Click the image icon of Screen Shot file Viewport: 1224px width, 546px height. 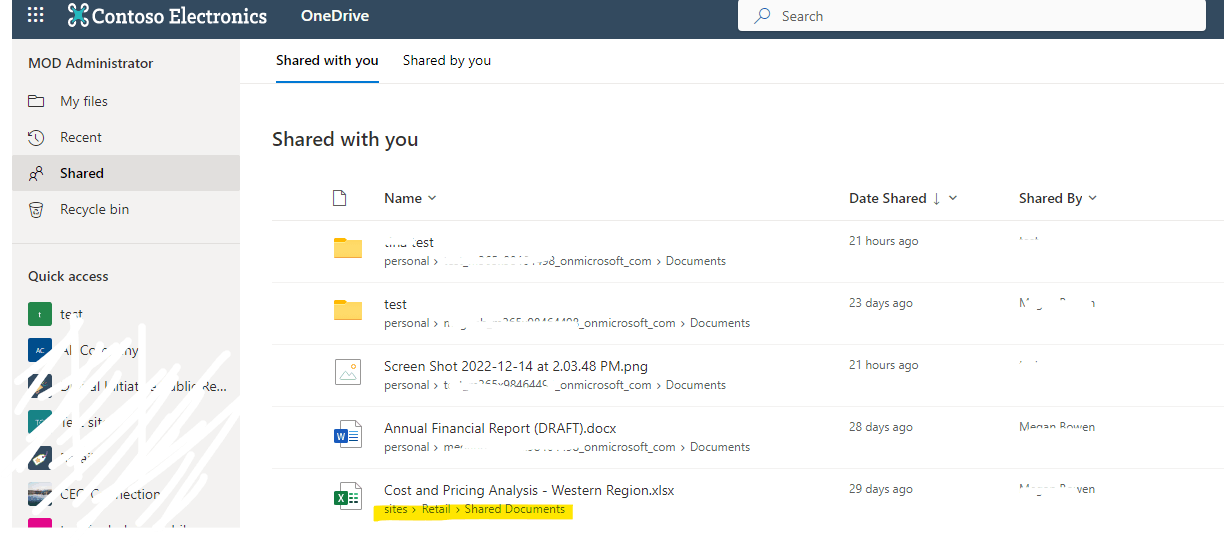(x=347, y=372)
